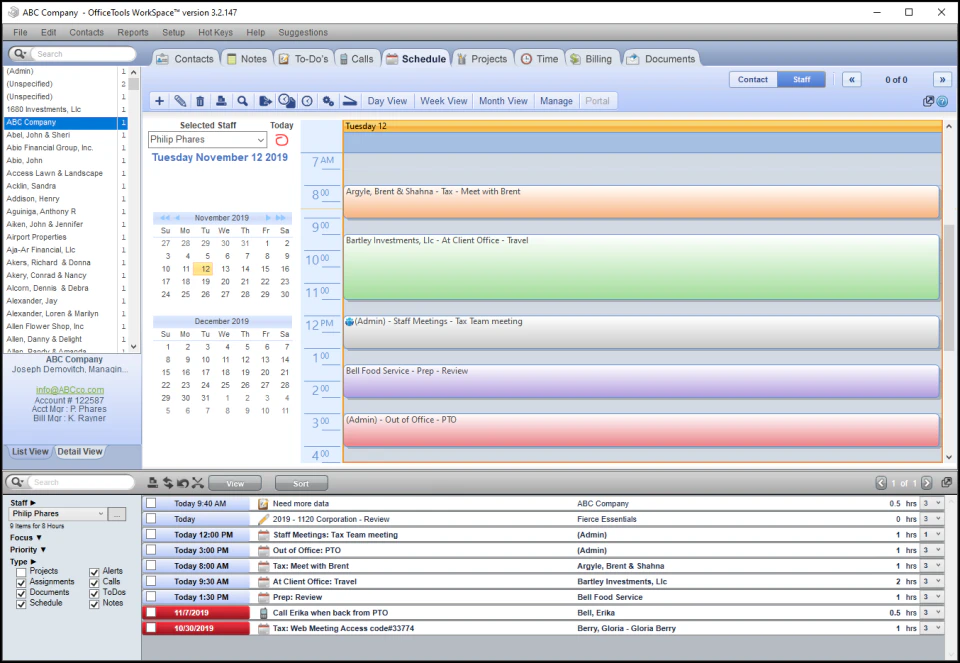Open the edit pencil icon in the toolbar
The width and height of the screenshot is (960, 663).
click(181, 100)
